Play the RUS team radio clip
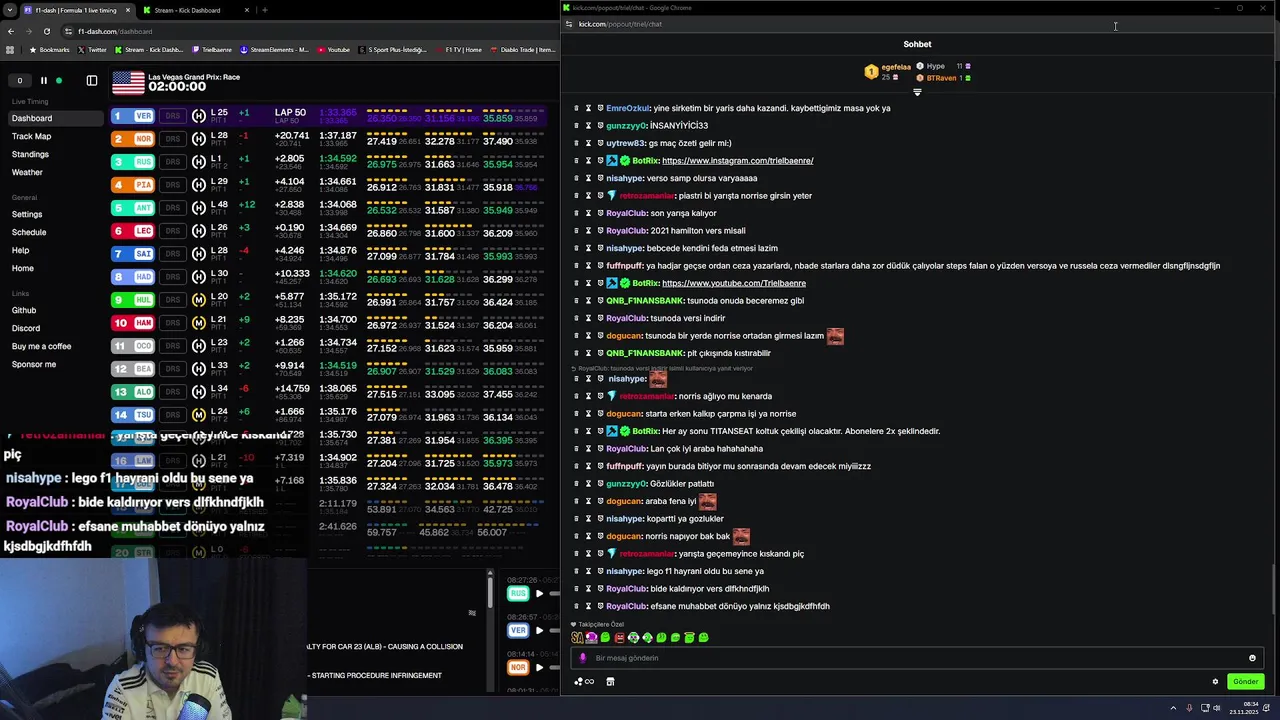 [x=539, y=594]
